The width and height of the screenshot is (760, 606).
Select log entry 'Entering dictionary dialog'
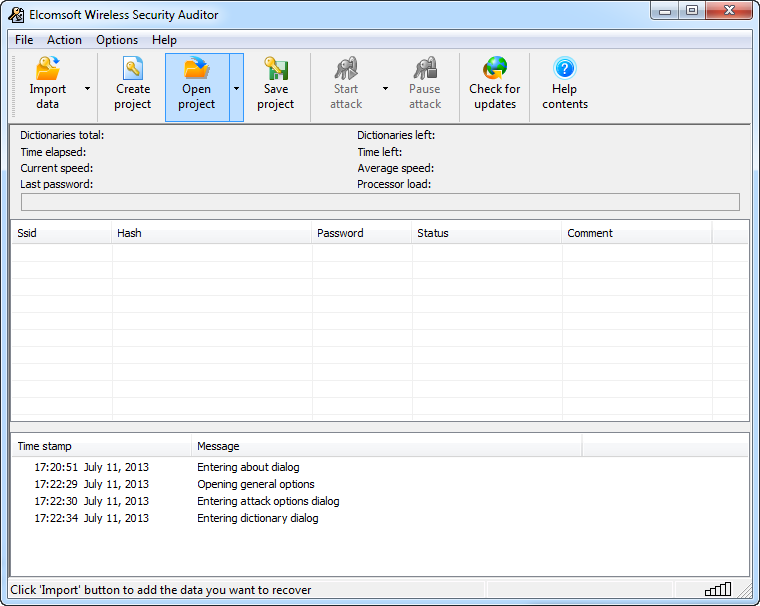tap(258, 518)
